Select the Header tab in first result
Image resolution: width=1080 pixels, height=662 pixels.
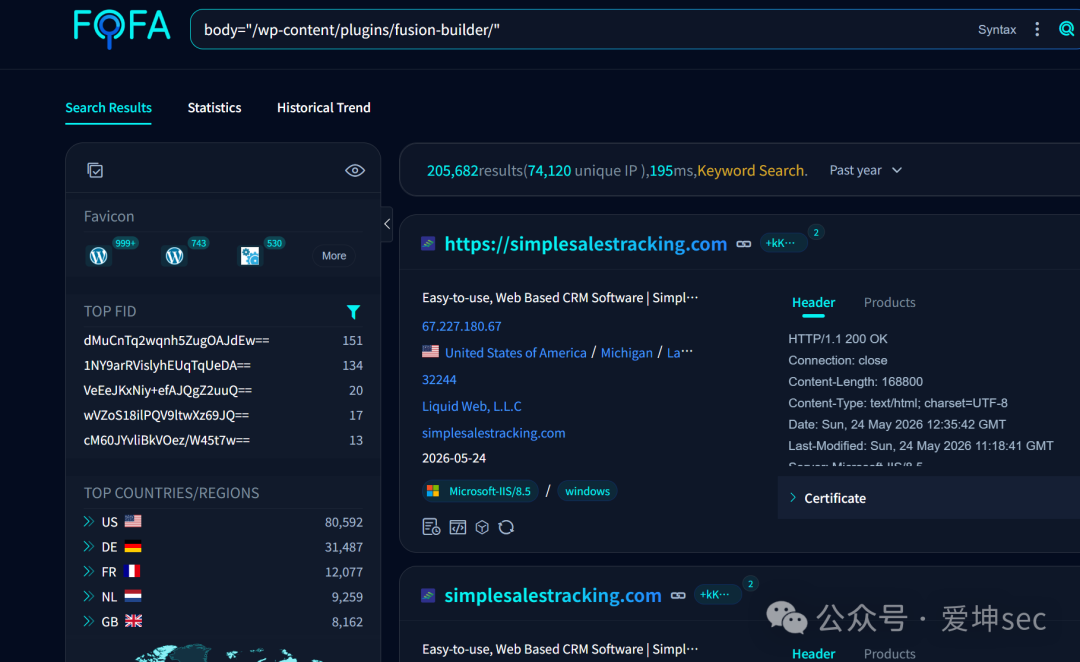tap(813, 302)
